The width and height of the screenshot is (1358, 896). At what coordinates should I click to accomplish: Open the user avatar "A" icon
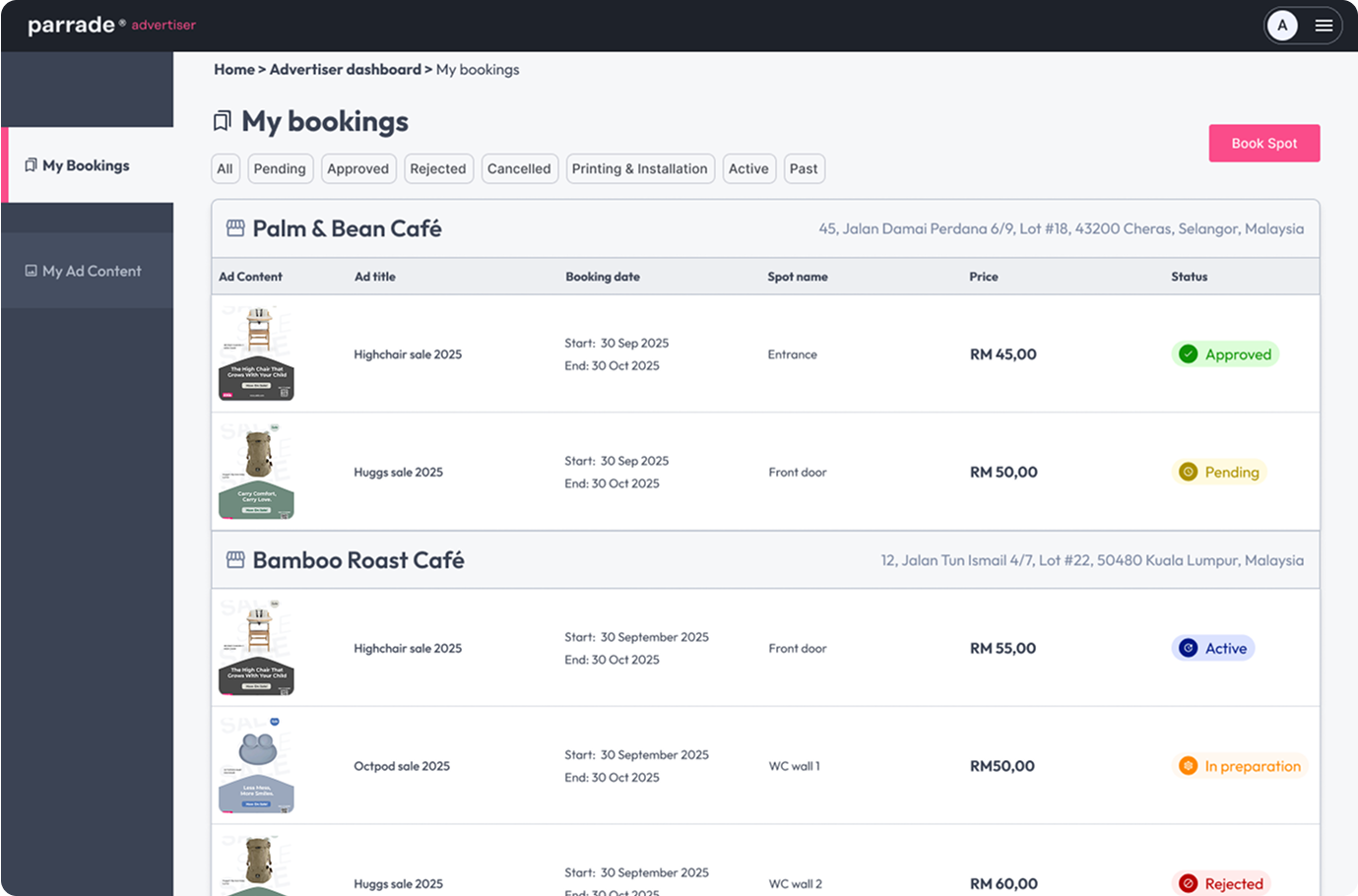[1282, 25]
